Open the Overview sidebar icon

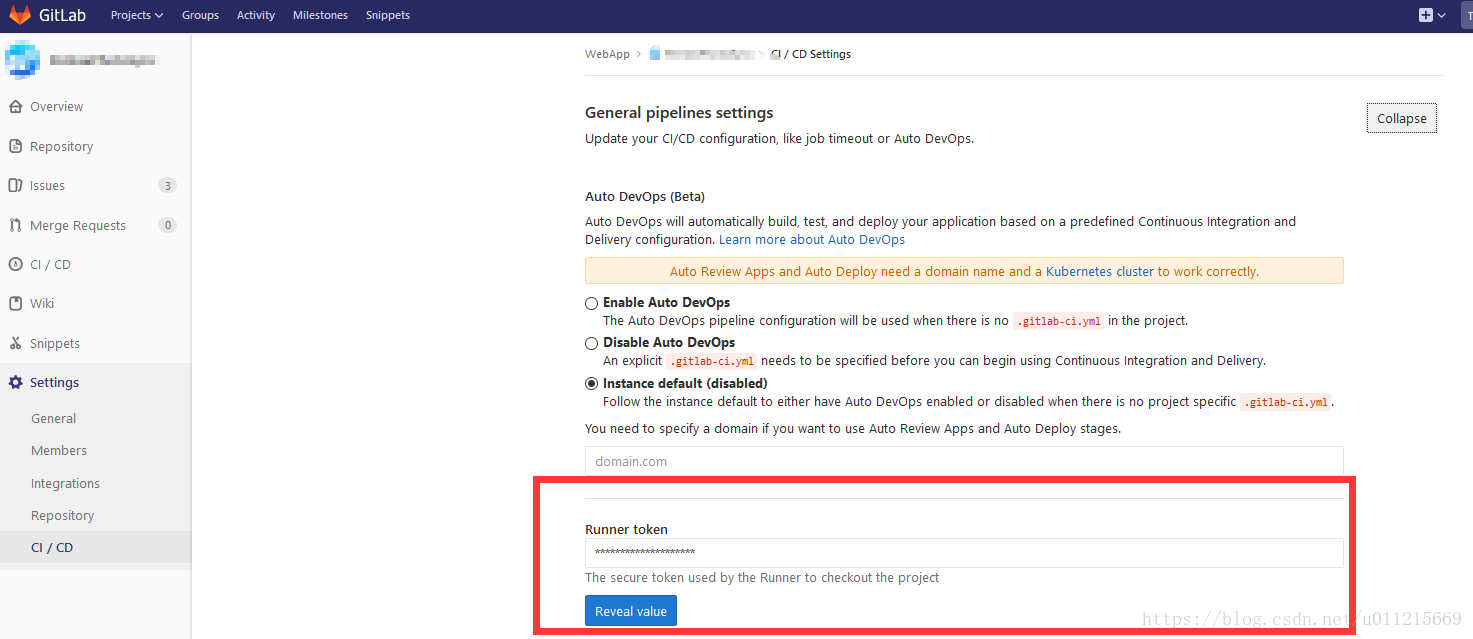[15, 107]
